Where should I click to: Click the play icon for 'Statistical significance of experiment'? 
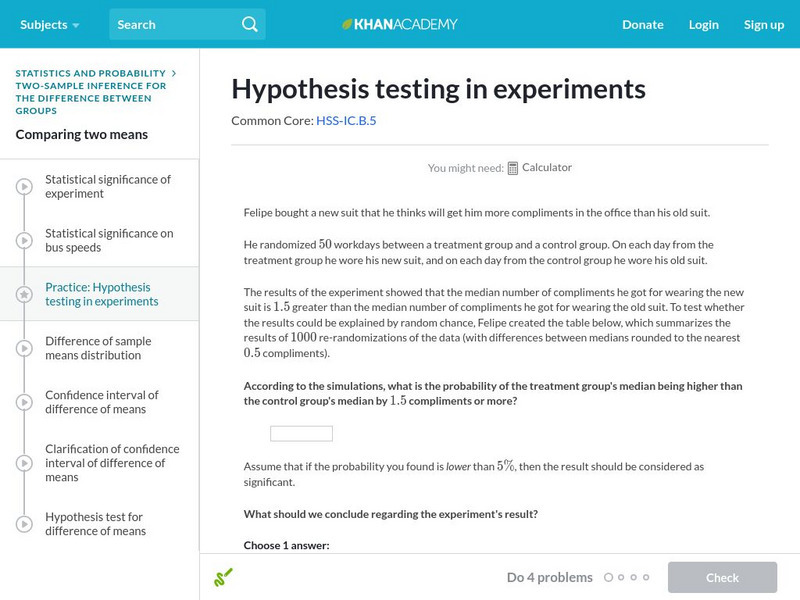(24, 188)
